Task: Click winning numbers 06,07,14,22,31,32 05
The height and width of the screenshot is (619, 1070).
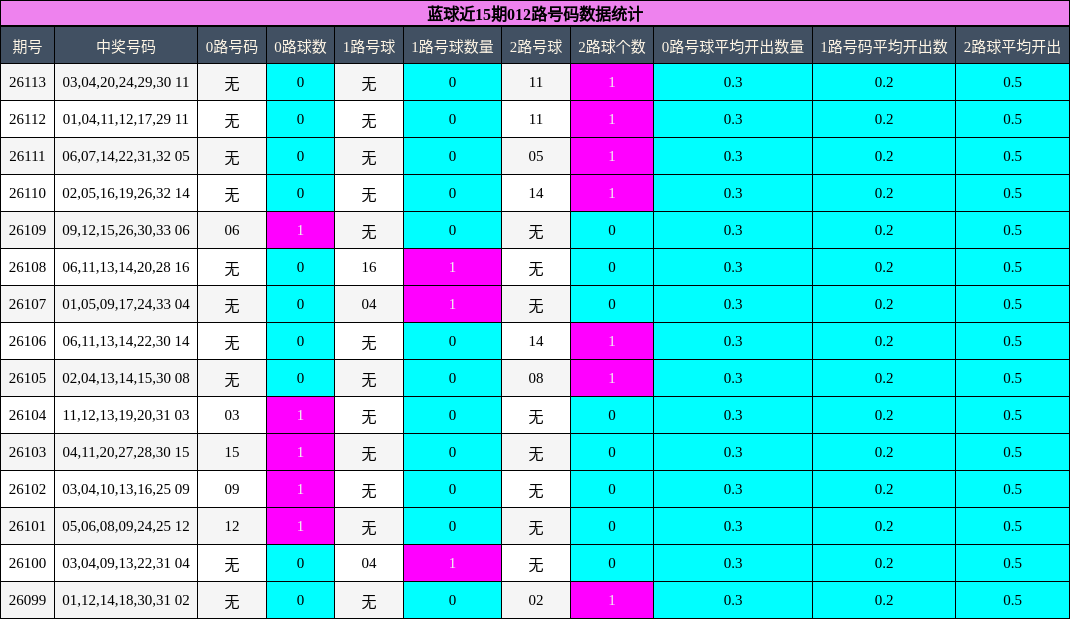Action: (x=126, y=156)
